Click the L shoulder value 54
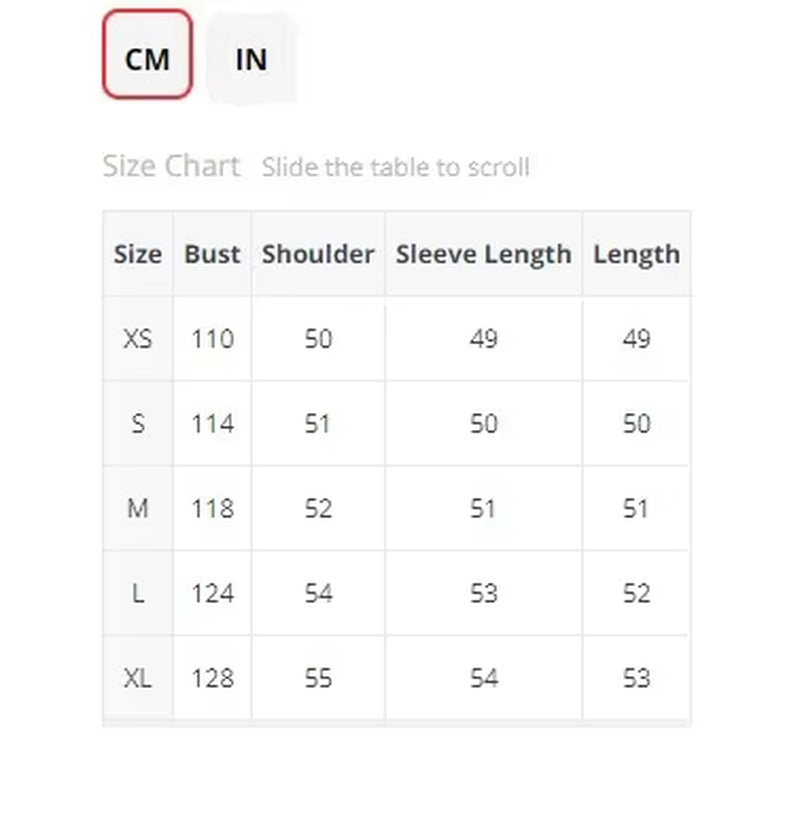 [318, 594]
